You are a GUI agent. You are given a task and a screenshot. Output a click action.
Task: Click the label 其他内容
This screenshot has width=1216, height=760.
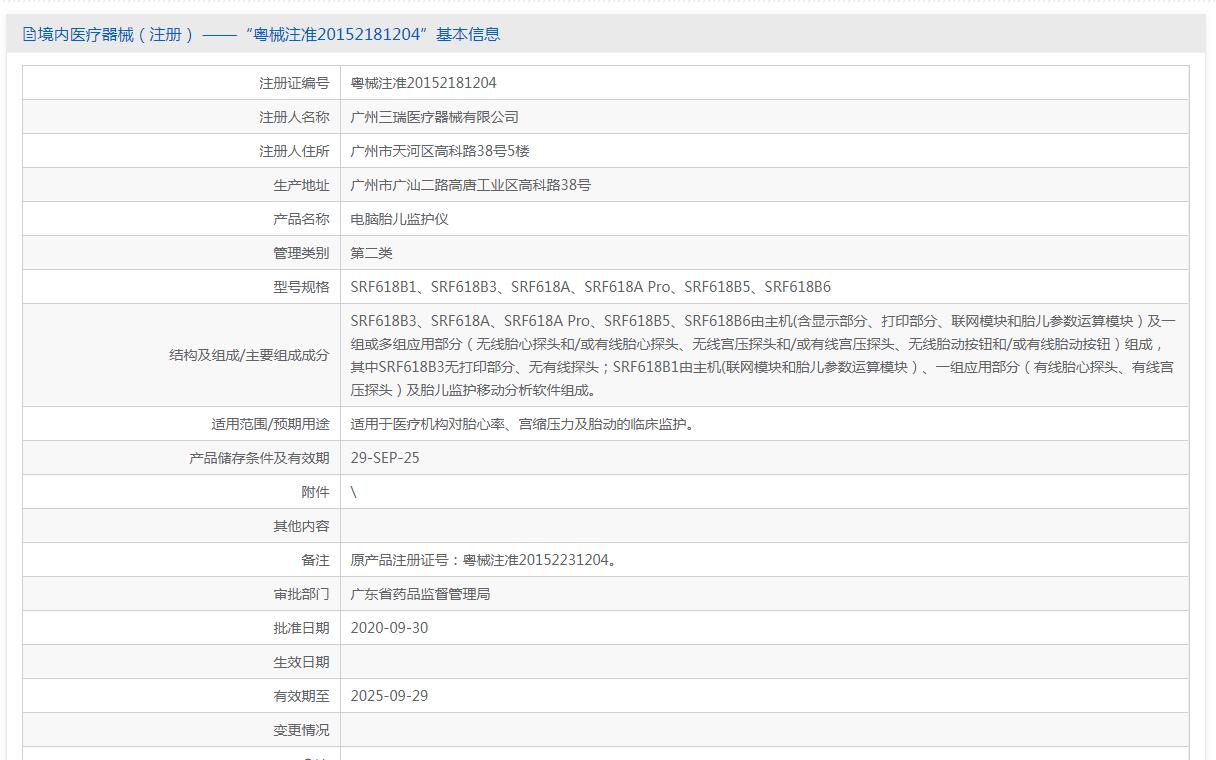point(301,526)
